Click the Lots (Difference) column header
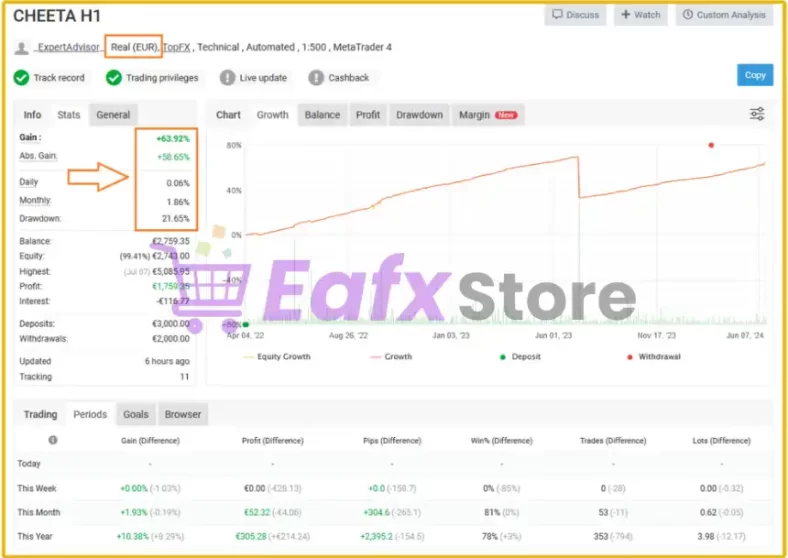788x558 pixels. [721, 441]
